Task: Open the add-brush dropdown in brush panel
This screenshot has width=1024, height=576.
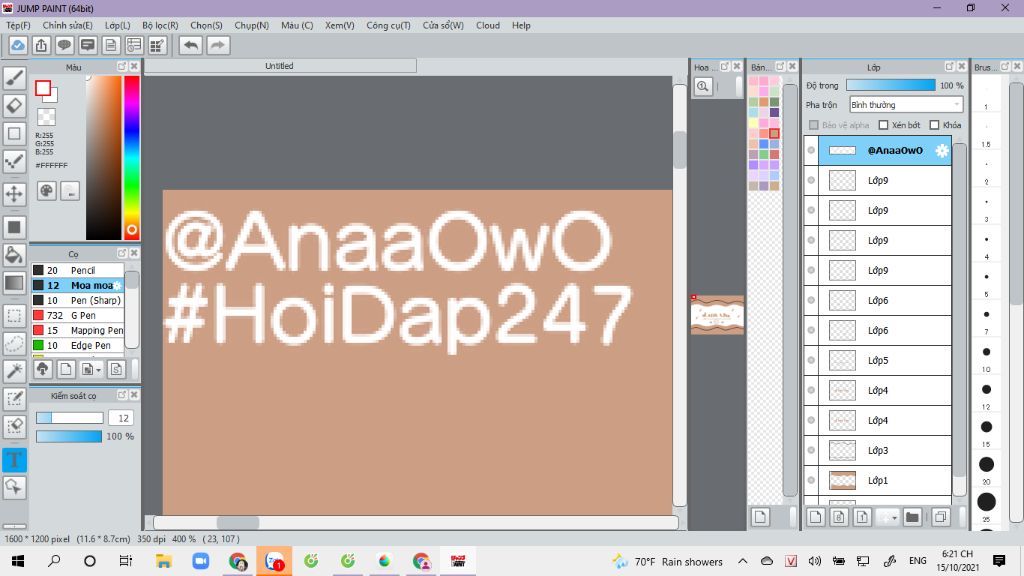Action: point(90,369)
